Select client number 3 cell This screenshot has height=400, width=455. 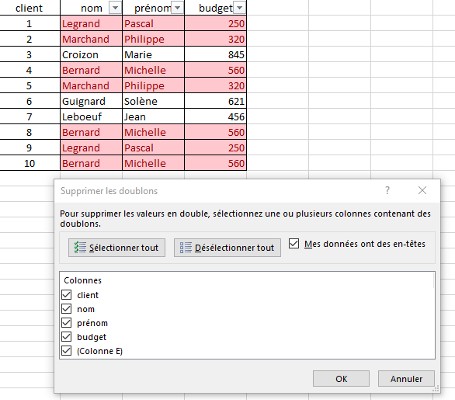[29, 55]
